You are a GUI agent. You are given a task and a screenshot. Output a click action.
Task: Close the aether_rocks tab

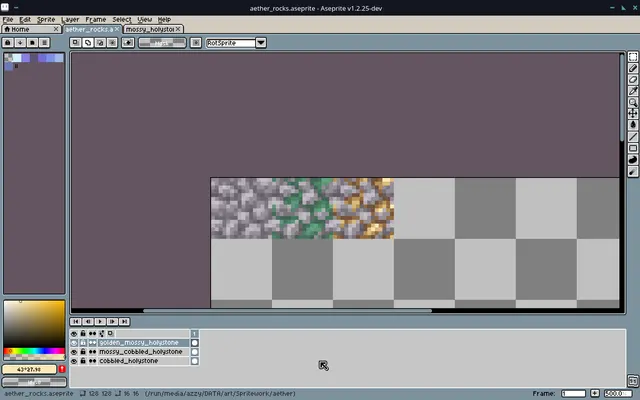(x=117, y=29)
